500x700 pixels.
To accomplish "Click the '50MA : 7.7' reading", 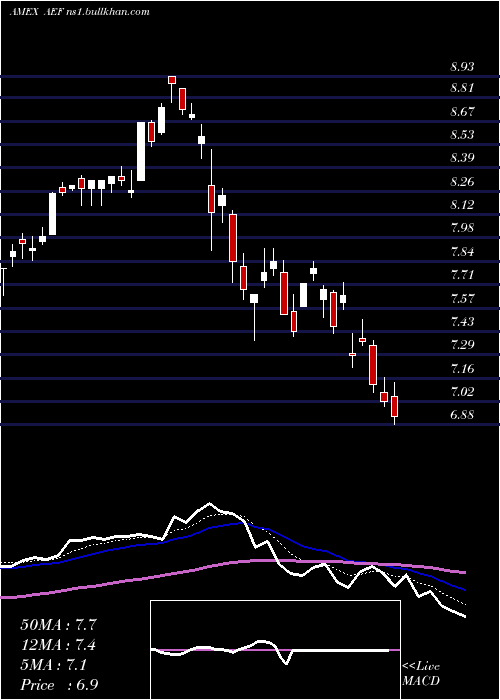I will click(58, 625).
